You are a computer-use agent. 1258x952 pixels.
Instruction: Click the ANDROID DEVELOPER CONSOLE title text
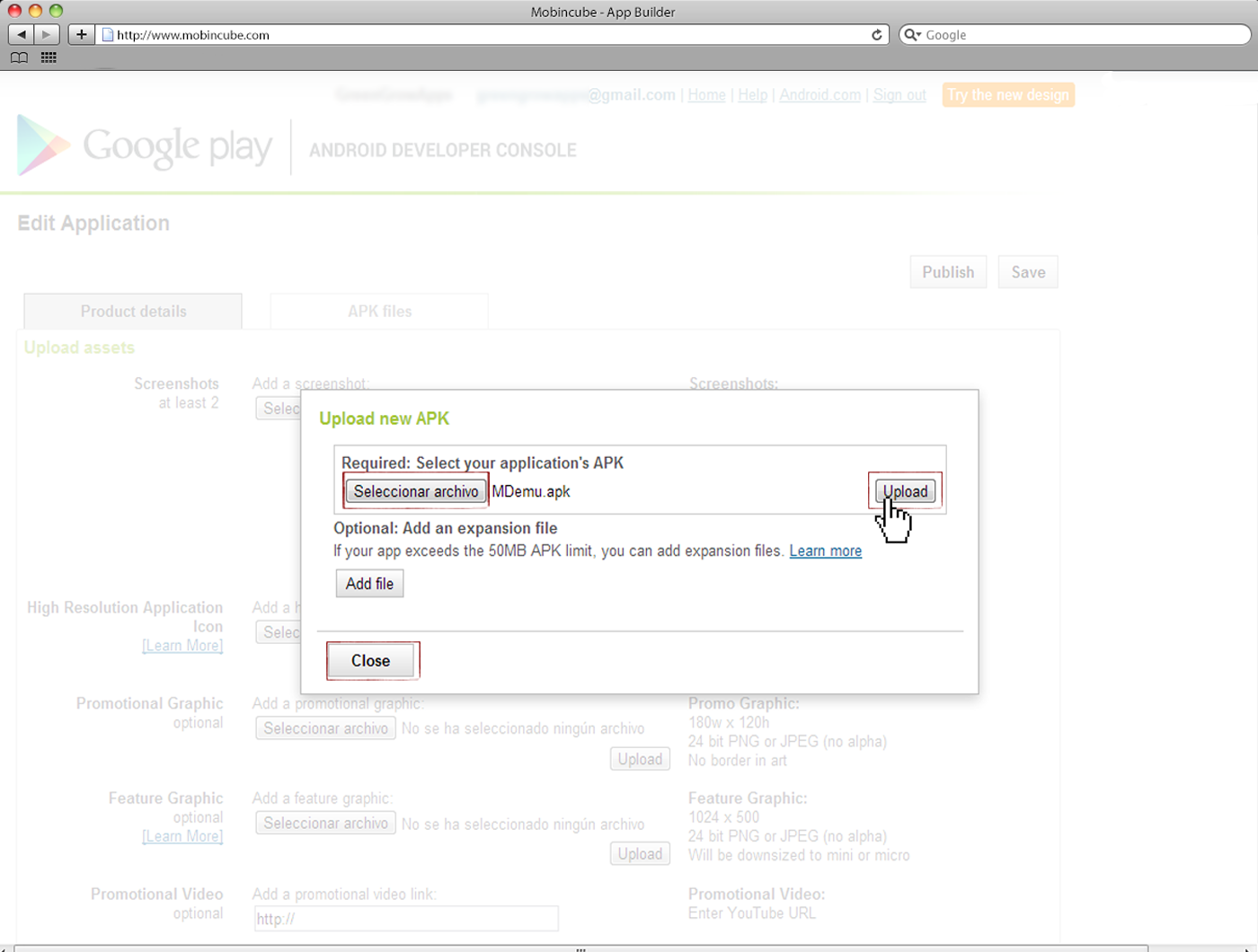tap(443, 150)
